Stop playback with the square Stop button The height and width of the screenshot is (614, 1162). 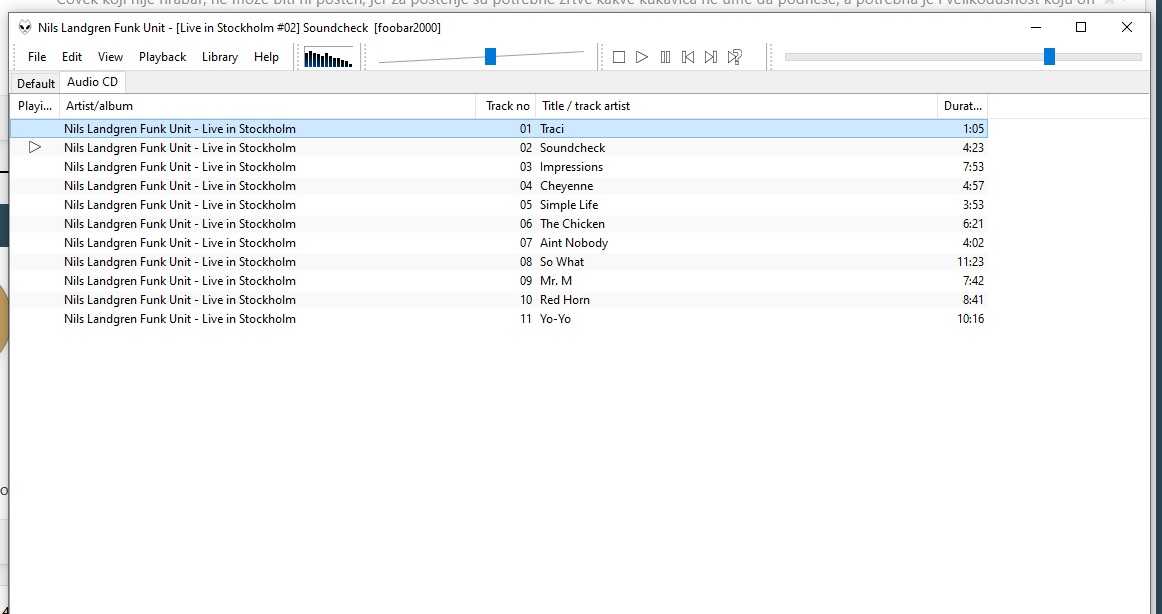tap(619, 57)
